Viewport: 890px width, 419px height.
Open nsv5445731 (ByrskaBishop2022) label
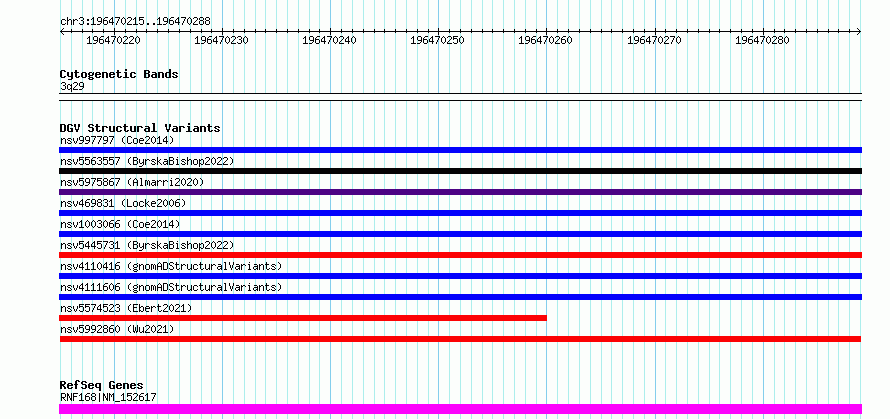pos(147,245)
